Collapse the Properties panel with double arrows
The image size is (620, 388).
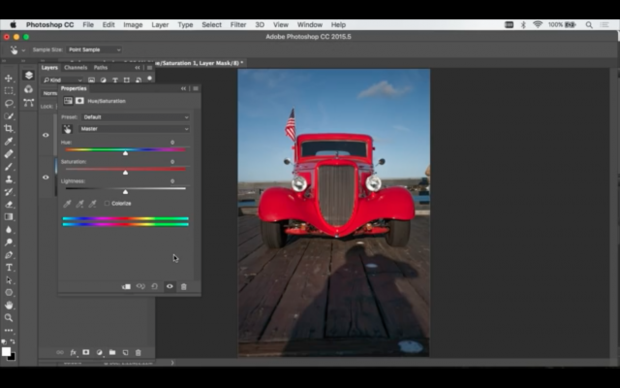coord(183,89)
